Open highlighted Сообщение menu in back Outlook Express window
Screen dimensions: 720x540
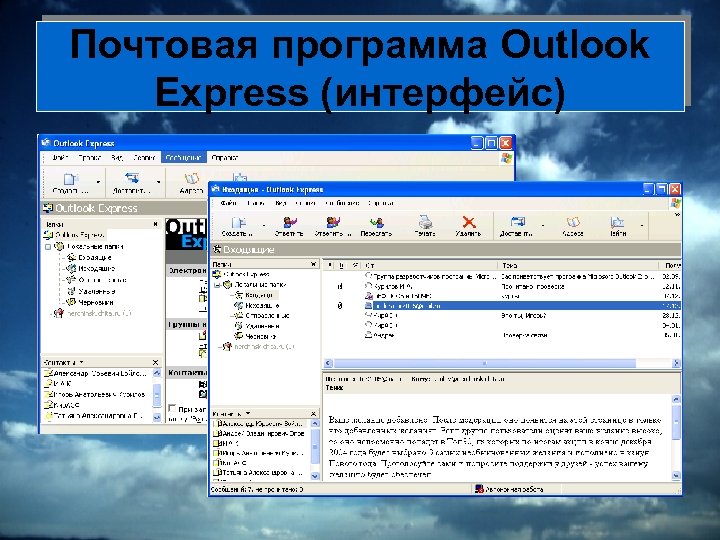(x=183, y=158)
